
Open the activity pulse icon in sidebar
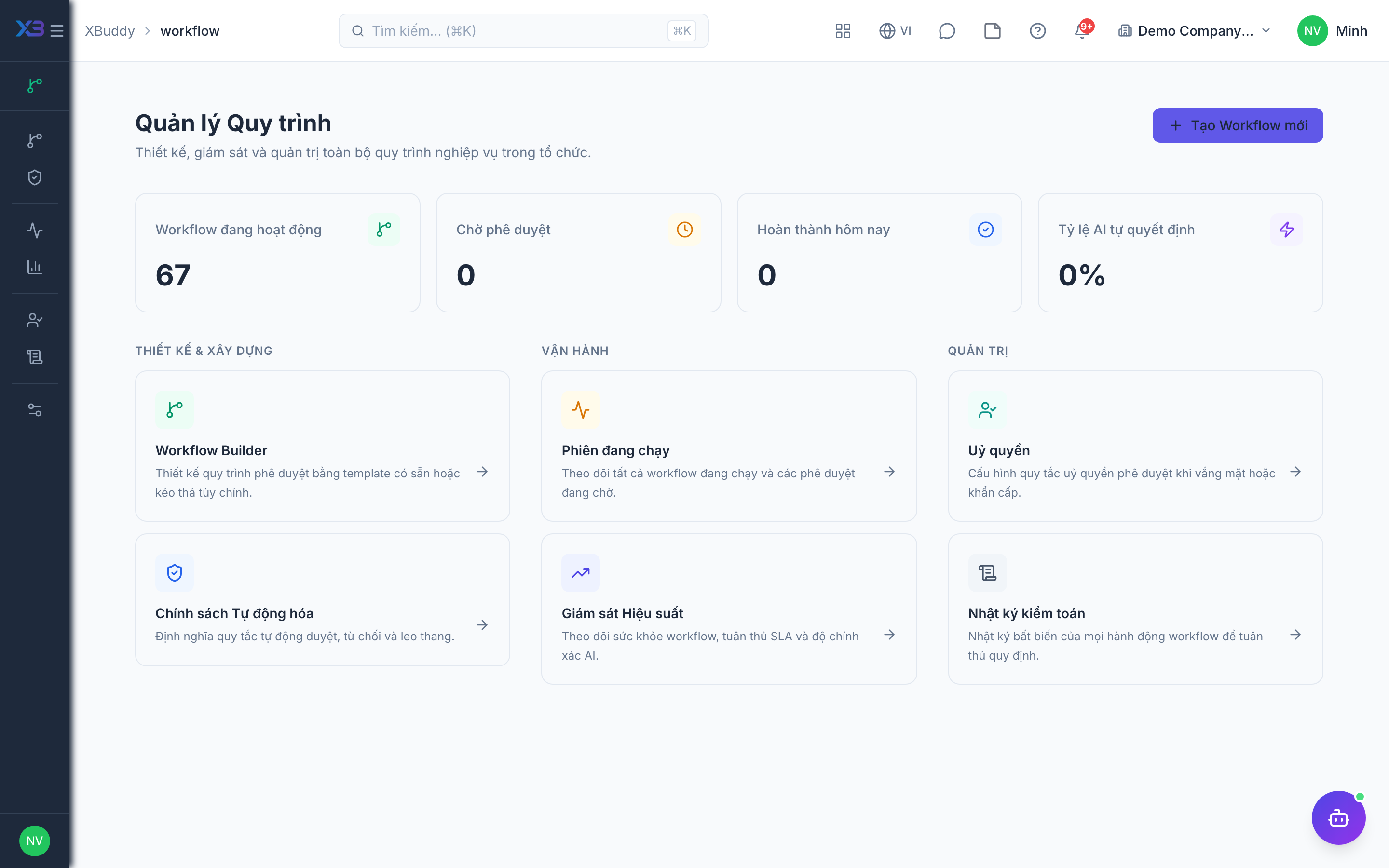34,230
